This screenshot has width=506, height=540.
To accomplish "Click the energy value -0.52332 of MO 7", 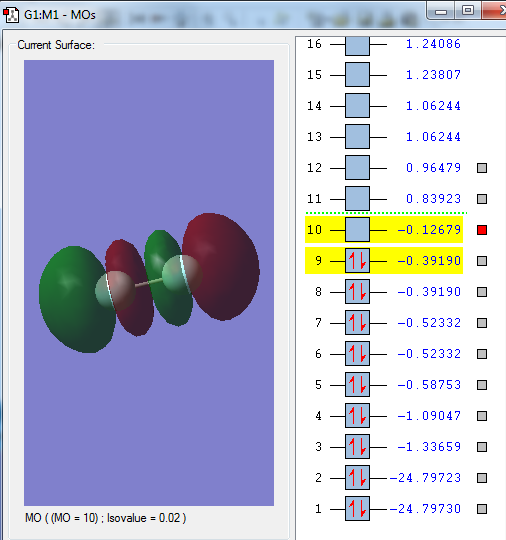I will click(429, 323).
